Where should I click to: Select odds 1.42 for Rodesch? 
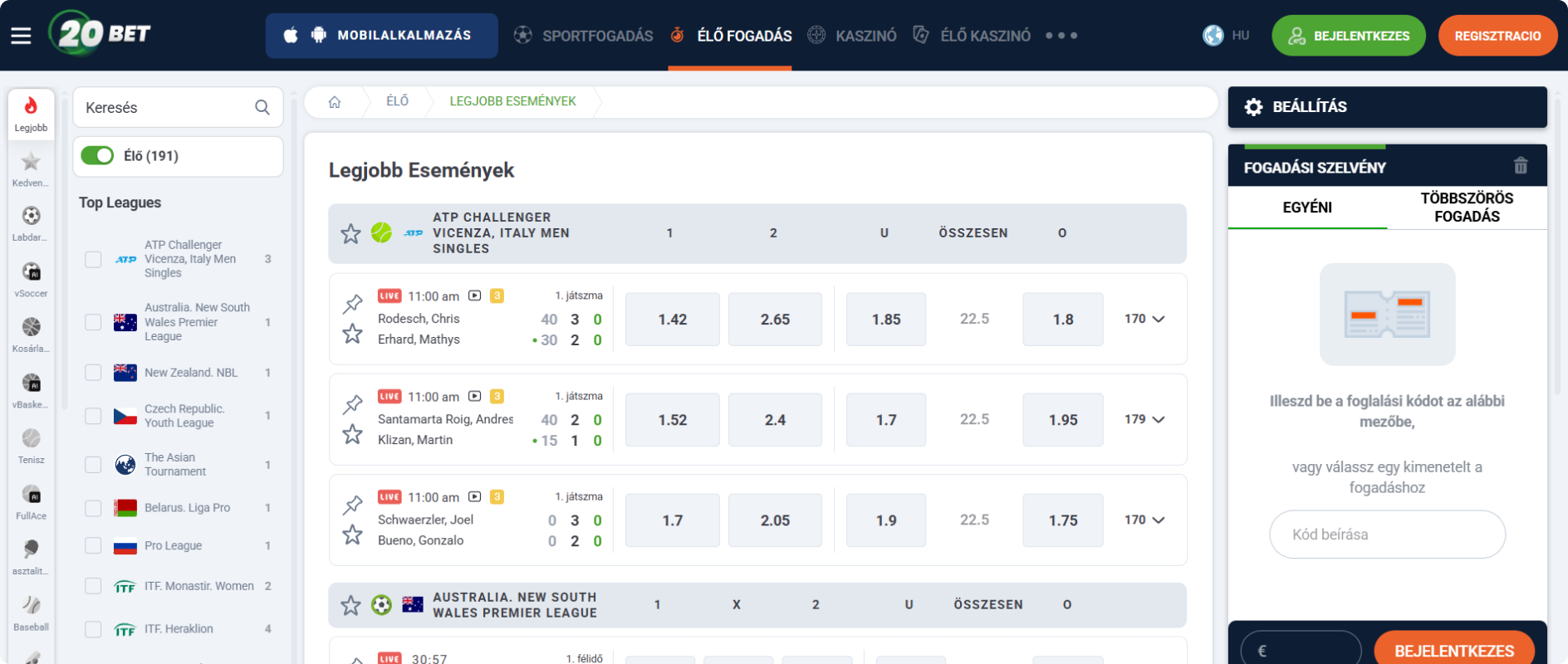click(x=673, y=320)
